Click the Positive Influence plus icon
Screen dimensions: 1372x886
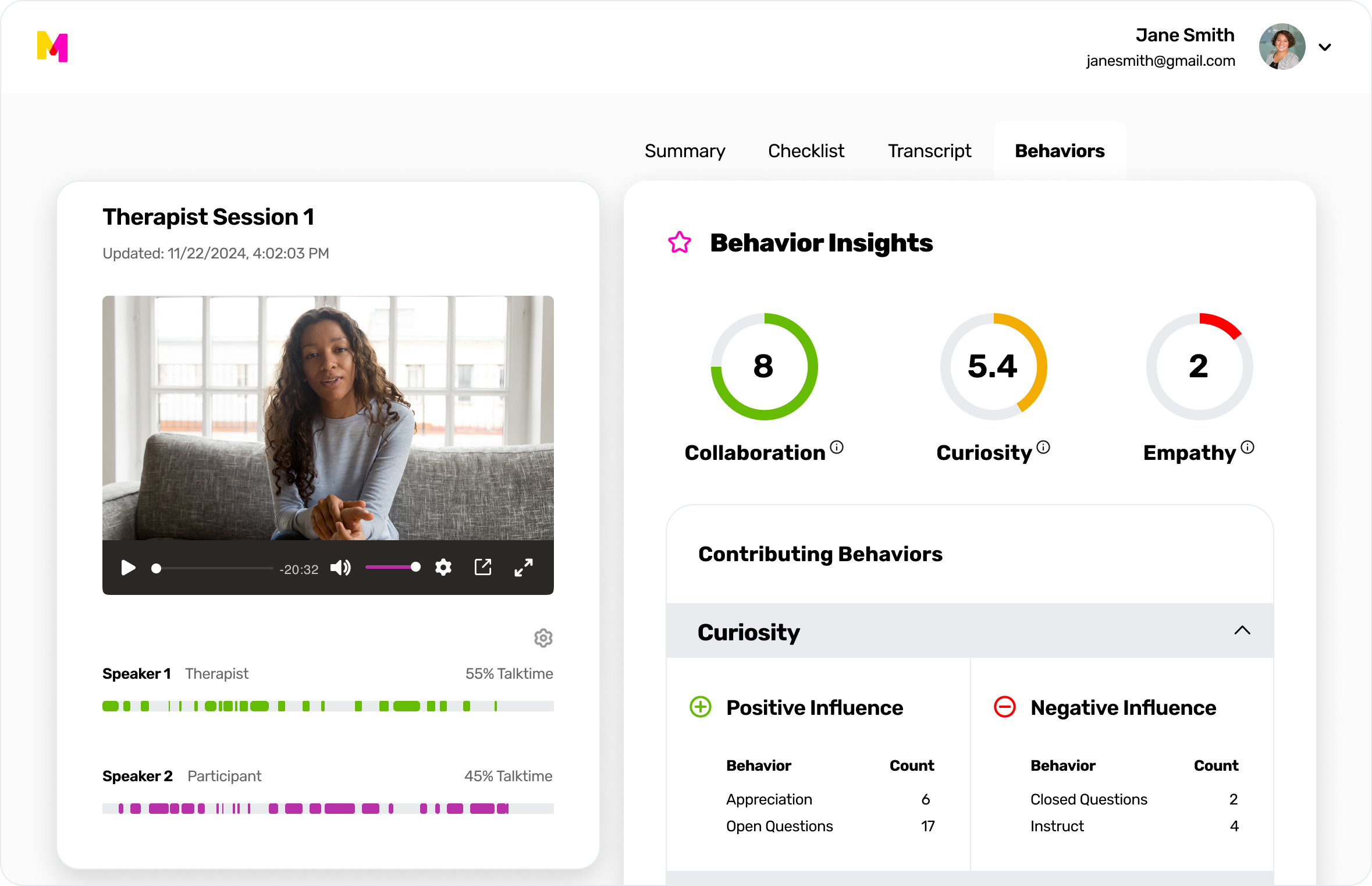(x=701, y=707)
